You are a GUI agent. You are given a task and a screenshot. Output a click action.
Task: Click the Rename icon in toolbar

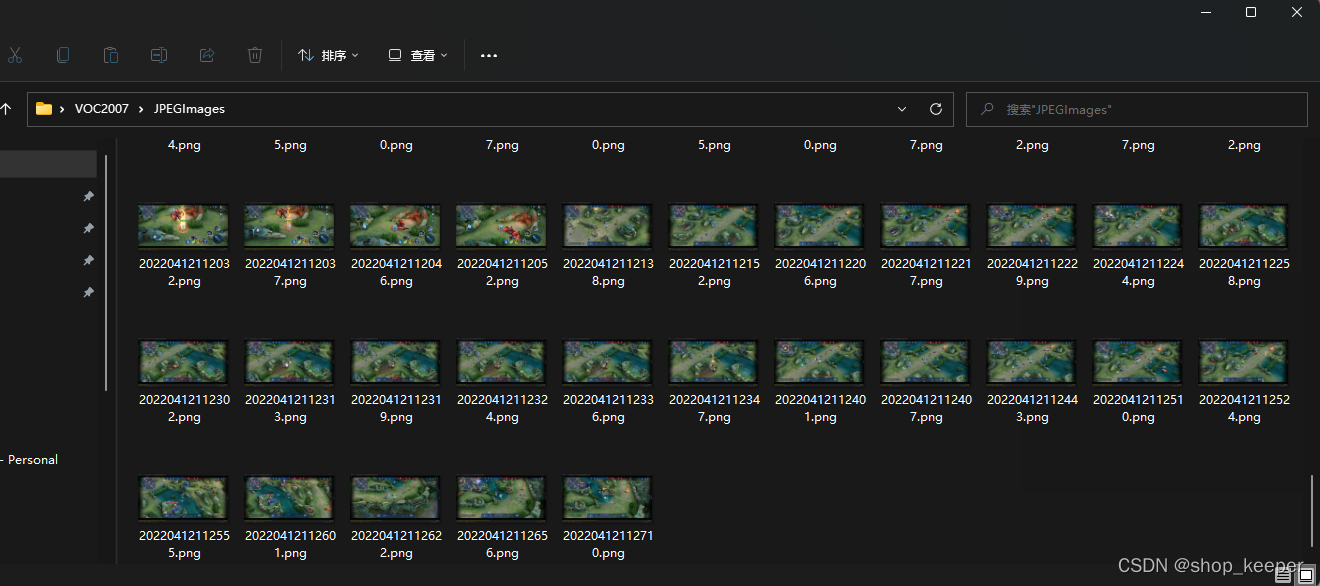(159, 55)
